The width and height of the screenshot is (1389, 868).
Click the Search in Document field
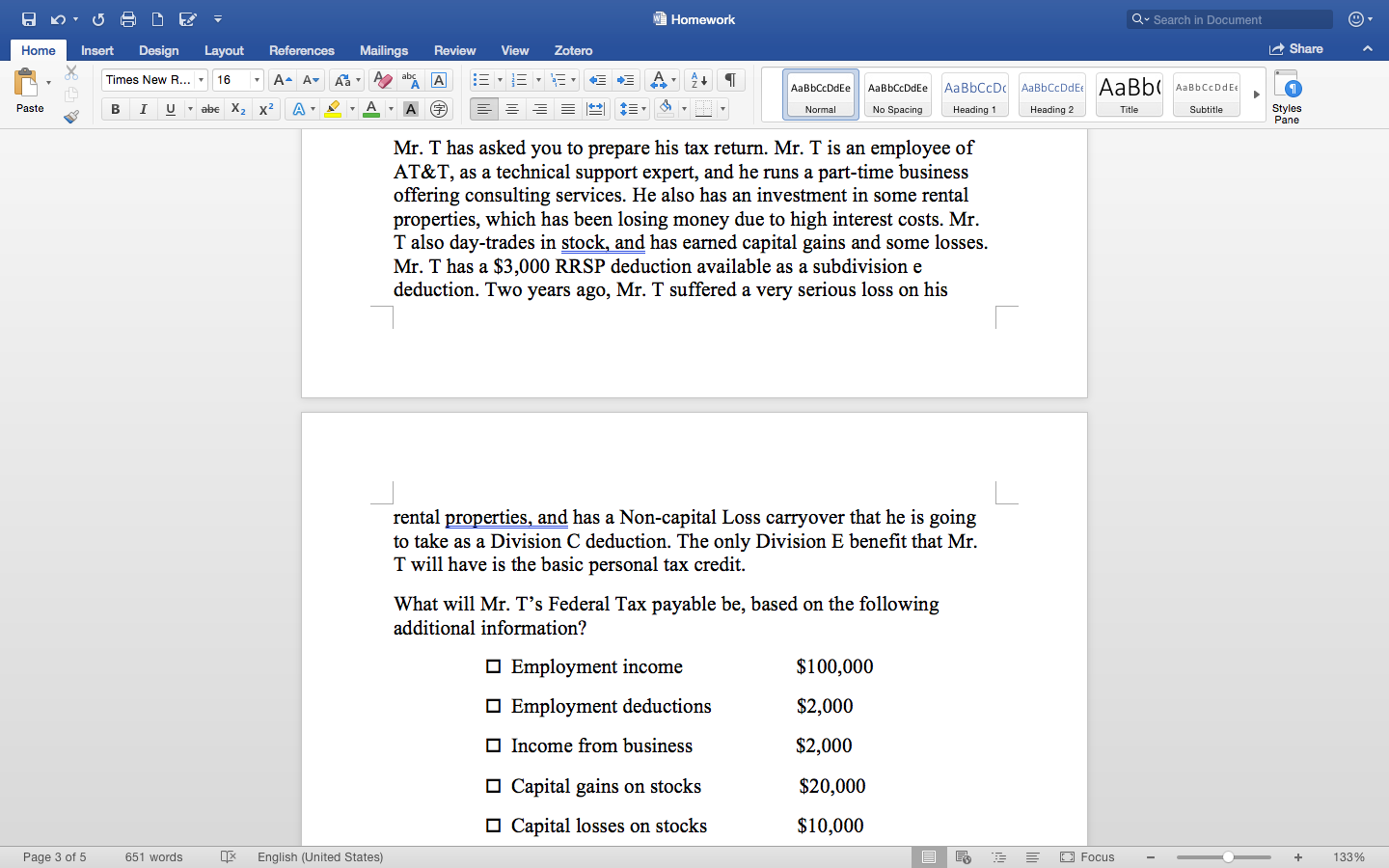(1229, 19)
